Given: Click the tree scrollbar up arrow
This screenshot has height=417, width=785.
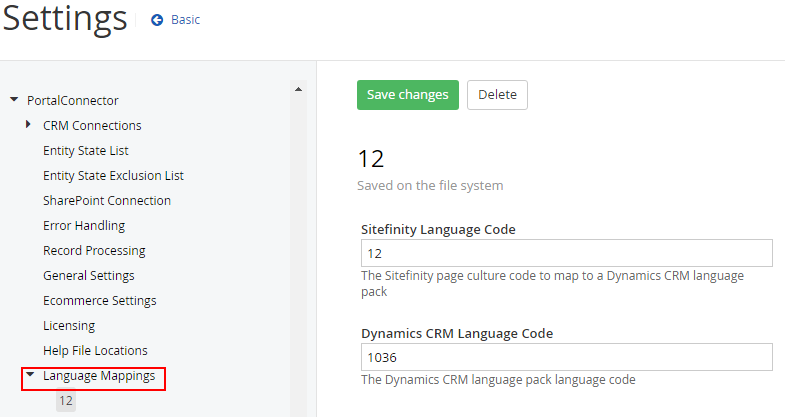Looking at the screenshot, I should (x=298, y=90).
